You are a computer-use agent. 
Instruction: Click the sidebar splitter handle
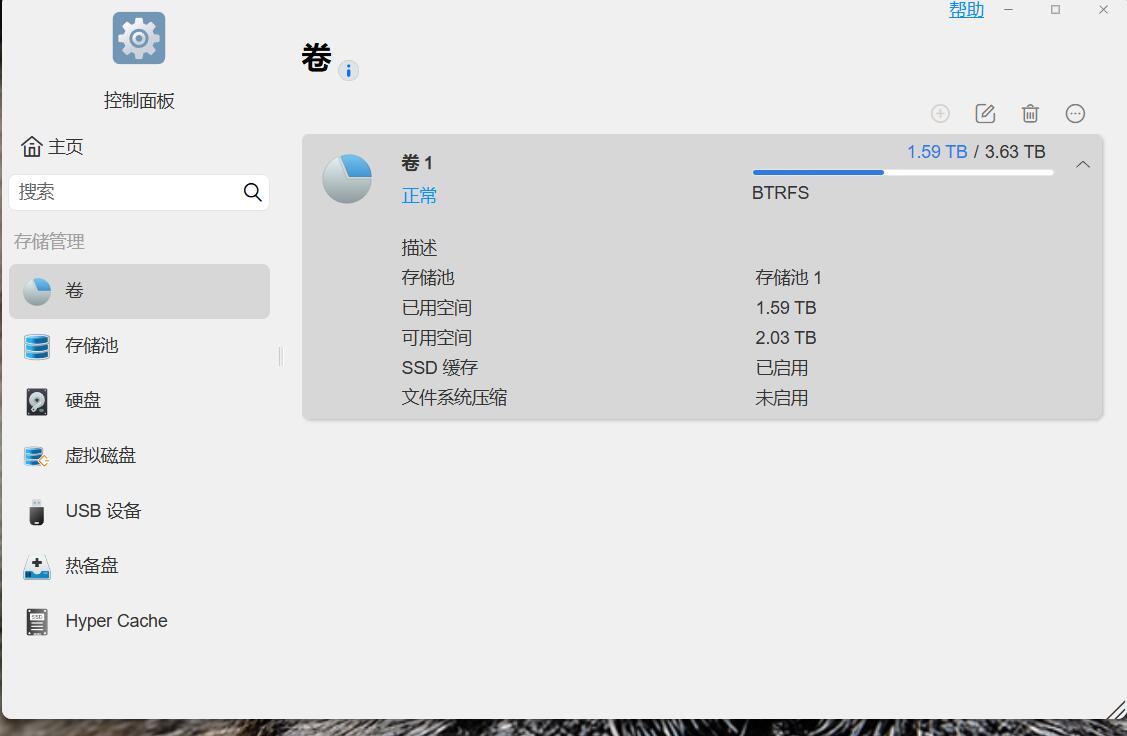(280, 356)
